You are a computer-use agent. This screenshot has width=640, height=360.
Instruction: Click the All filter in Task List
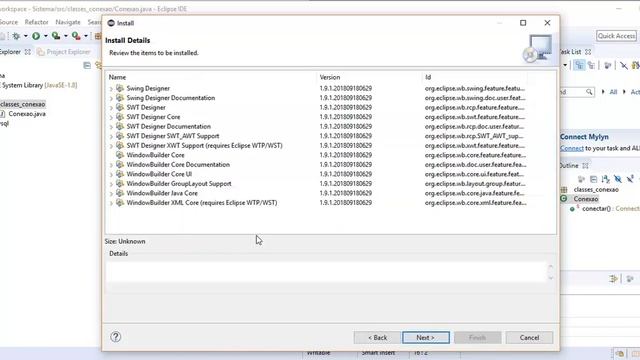click(x=613, y=92)
